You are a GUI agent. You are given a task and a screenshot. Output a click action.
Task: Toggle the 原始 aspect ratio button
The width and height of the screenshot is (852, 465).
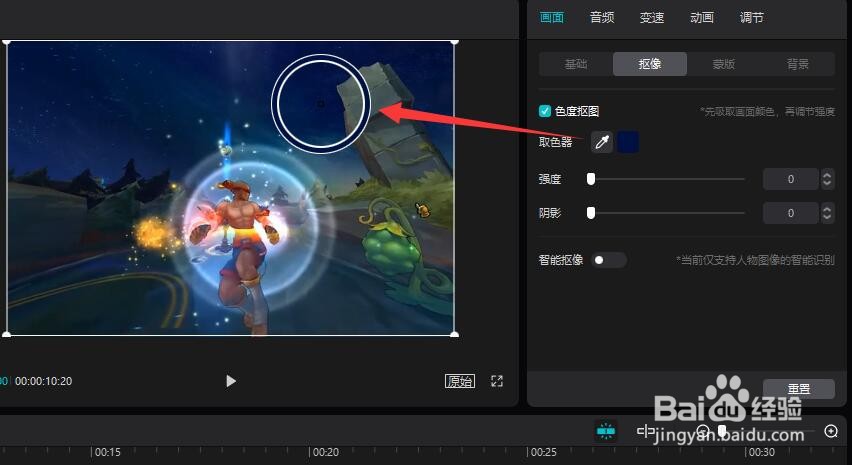click(x=460, y=381)
